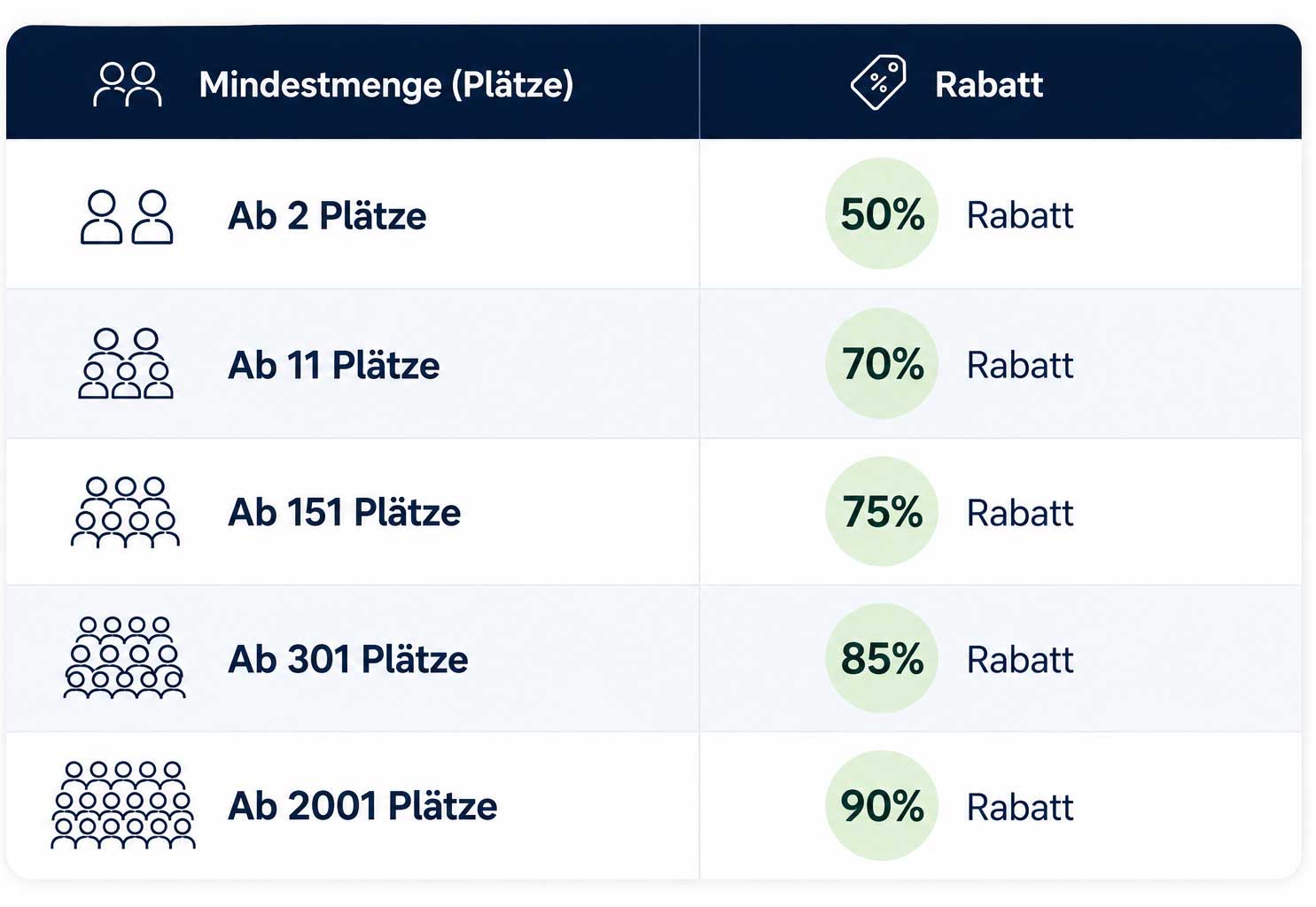Click the Ab 151 Plätze label
The height and width of the screenshot is (907, 1316).
click(345, 512)
